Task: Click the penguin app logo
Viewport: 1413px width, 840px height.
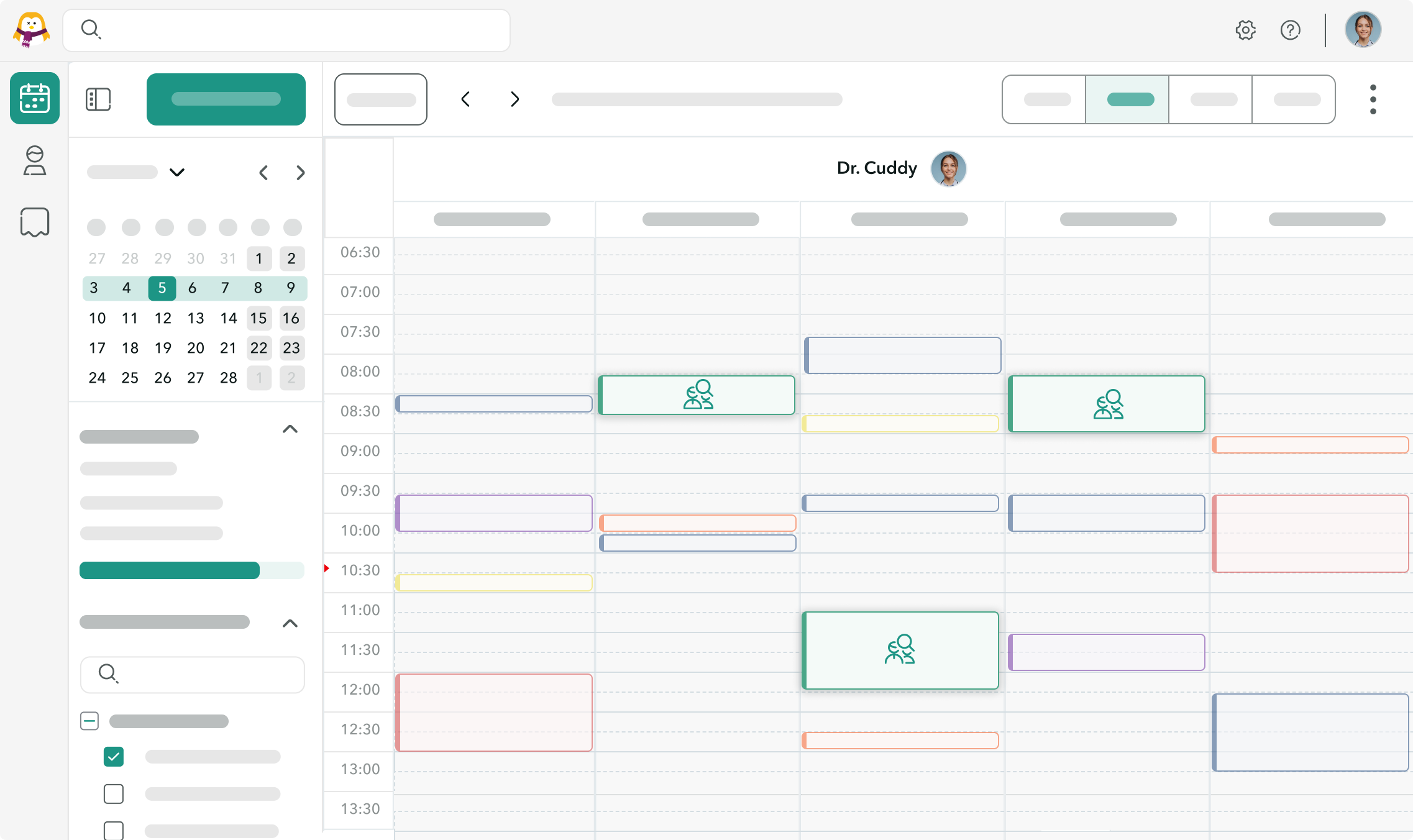Action: point(31,30)
